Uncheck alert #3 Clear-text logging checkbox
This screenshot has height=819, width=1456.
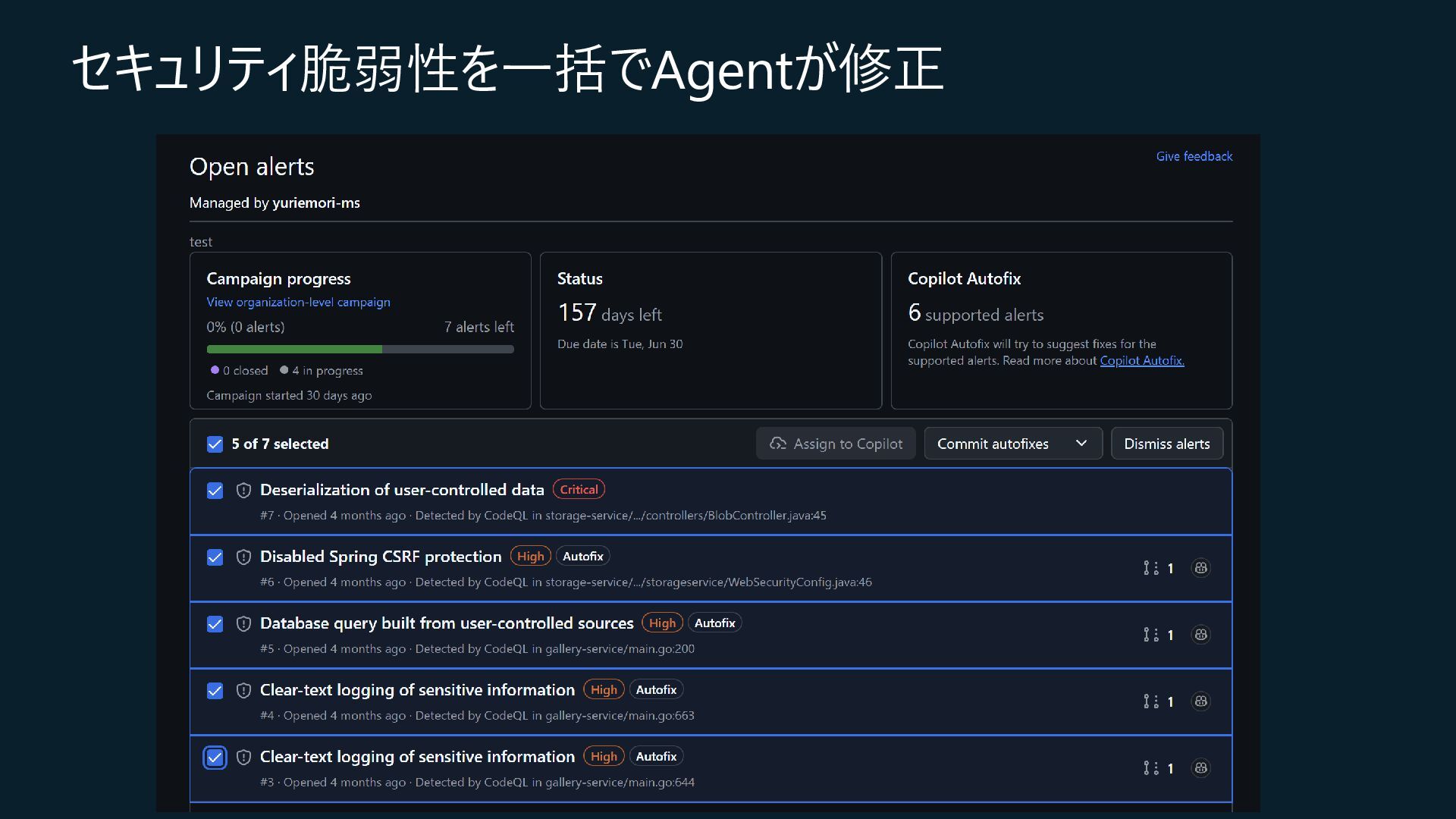click(x=215, y=758)
